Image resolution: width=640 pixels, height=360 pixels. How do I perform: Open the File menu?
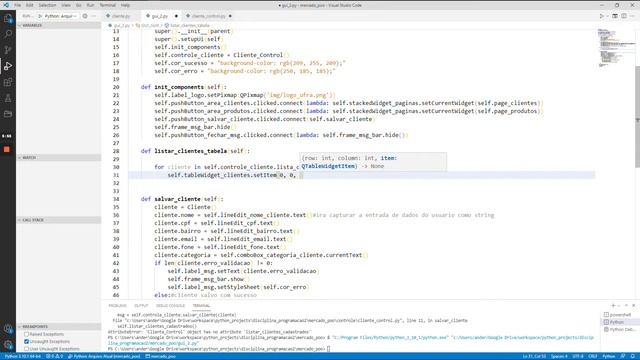pyautogui.click(x=18, y=5)
